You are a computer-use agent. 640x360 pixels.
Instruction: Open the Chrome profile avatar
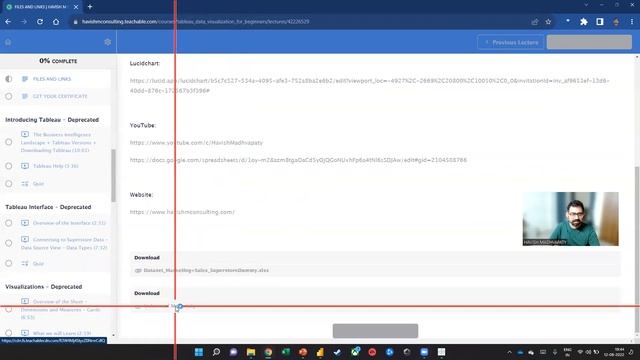616,22
